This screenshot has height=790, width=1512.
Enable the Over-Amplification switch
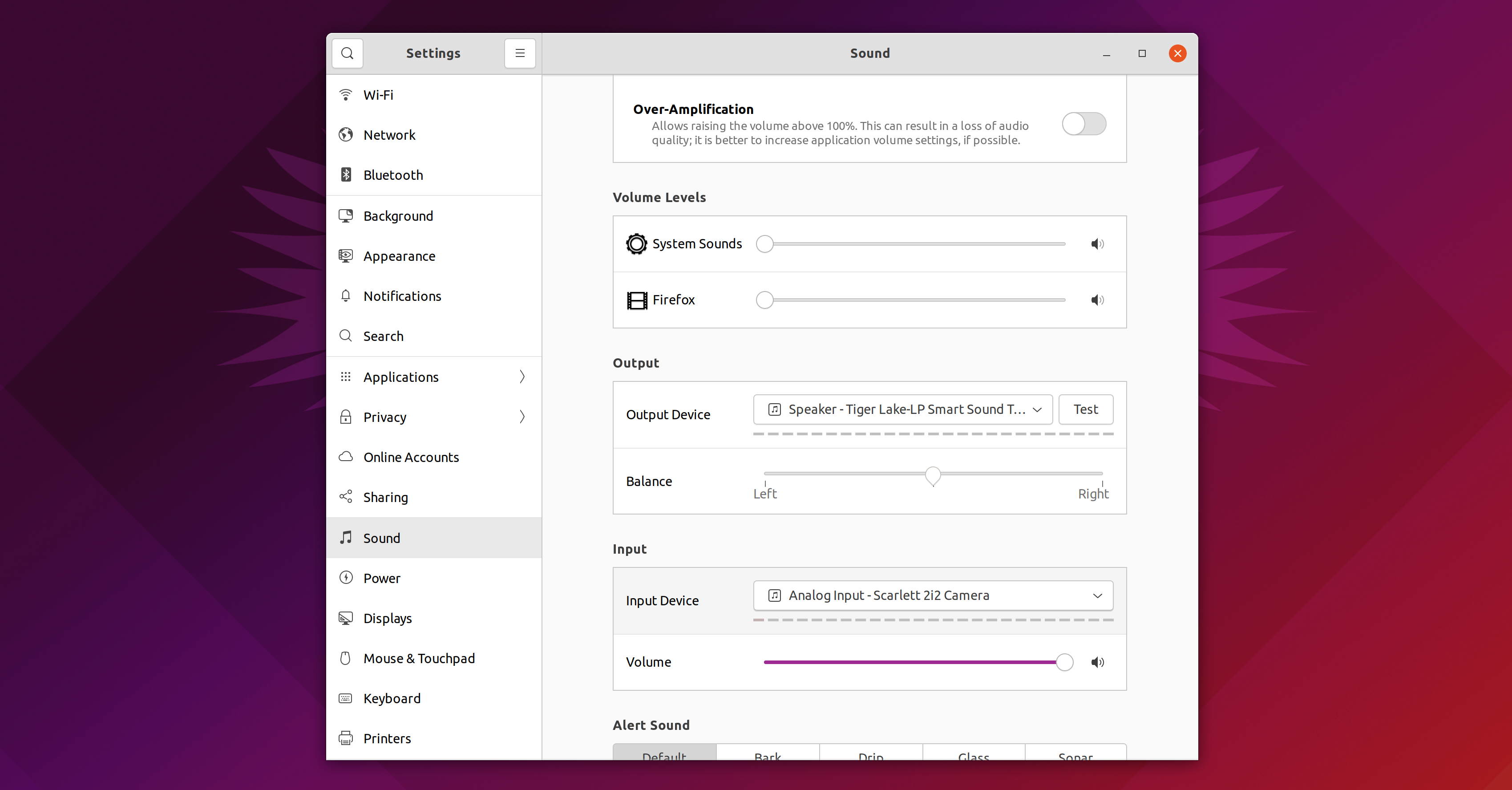click(x=1083, y=124)
